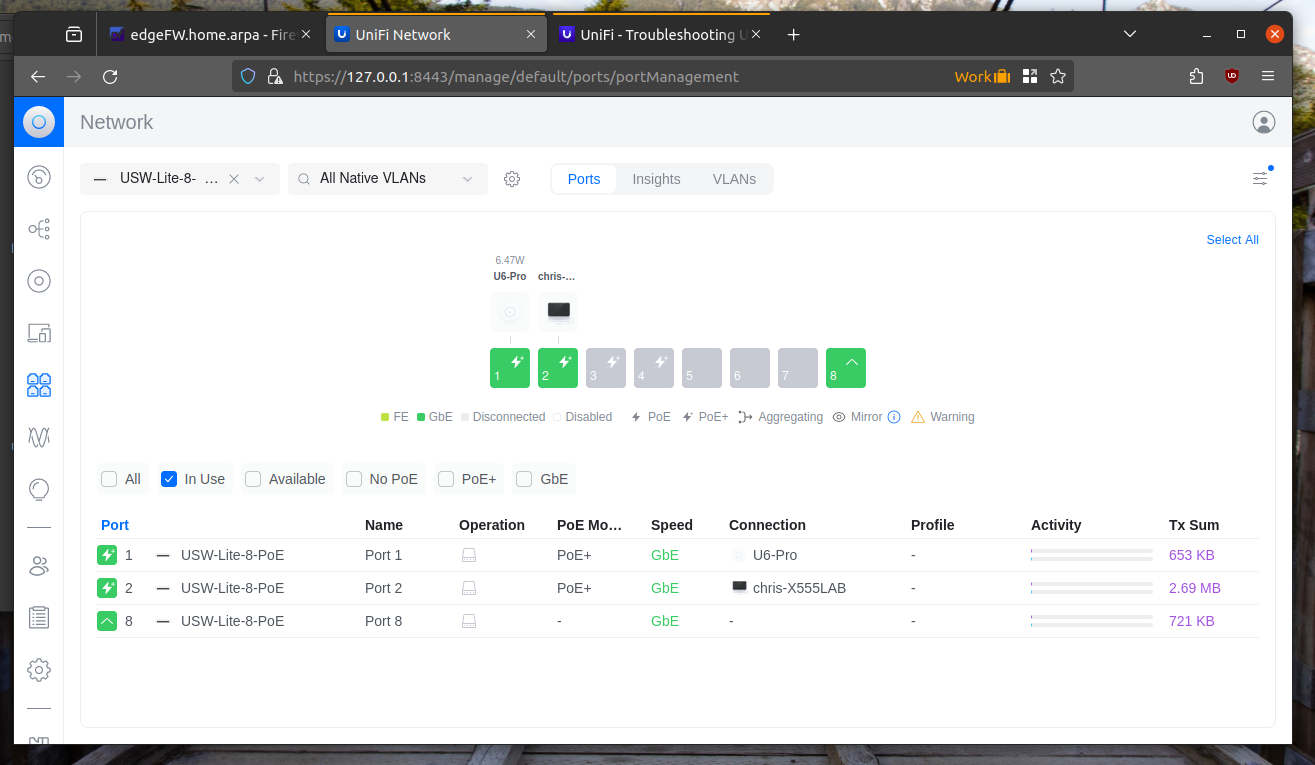Click the Select All link
The height and width of the screenshot is (765, 1315).
pos(1232,240)
